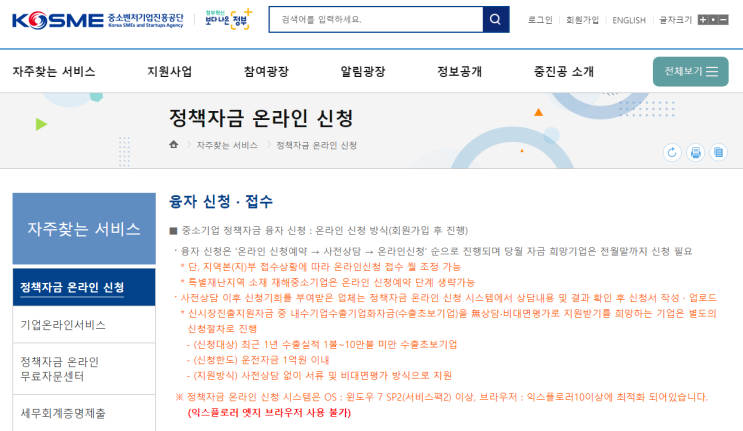
Task: Click the (신청대상) 최근 1년 수출실적 line
Action: (x=322, y=344)
